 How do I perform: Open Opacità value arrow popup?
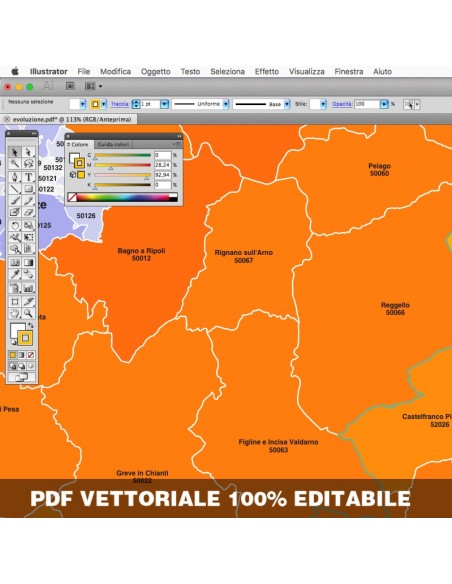tap(384, 104)
